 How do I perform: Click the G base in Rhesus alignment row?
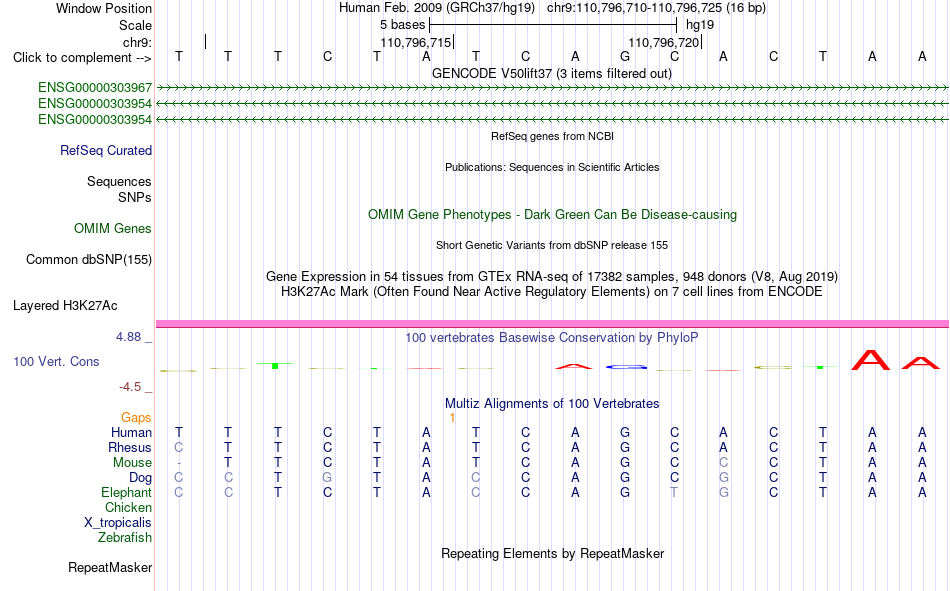(625, 447)
